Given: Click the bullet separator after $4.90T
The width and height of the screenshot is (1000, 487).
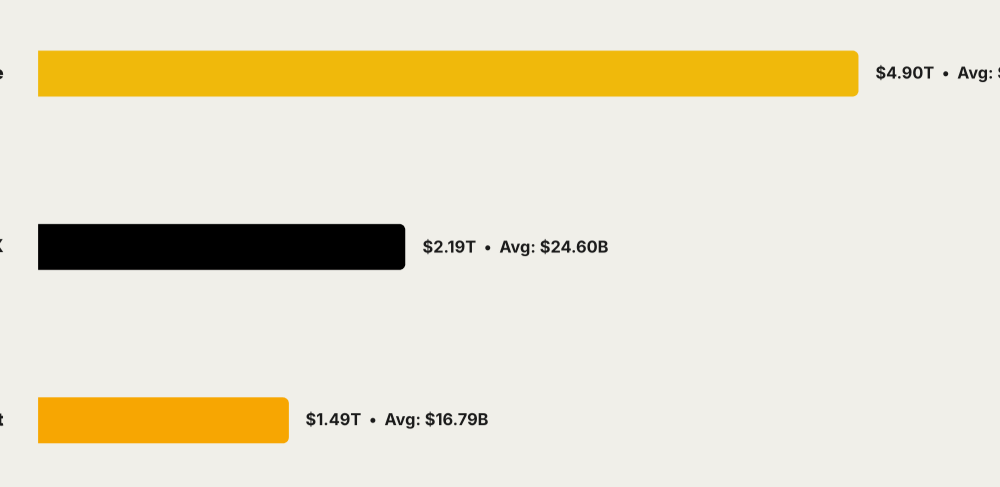Looking at the screenshot, I should pos(945,74).
